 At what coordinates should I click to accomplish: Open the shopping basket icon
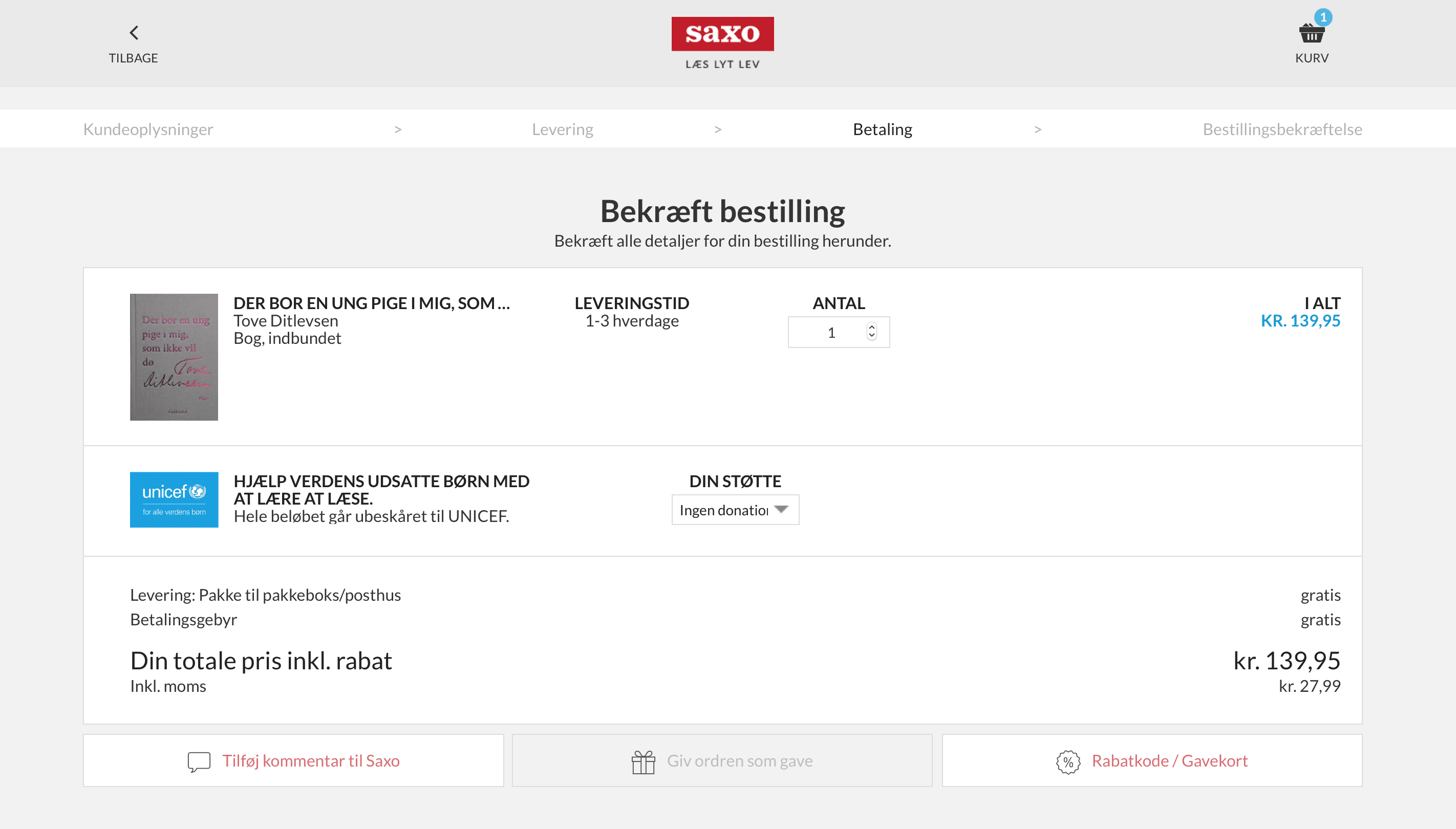click(x=1311, y=34)
